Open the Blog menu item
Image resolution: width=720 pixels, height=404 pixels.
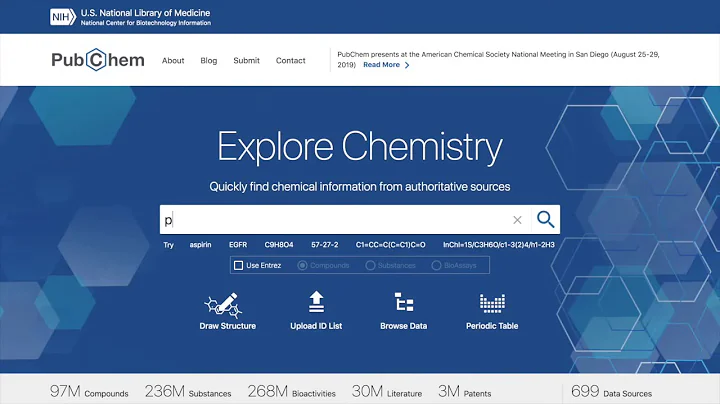click(208, 61)
